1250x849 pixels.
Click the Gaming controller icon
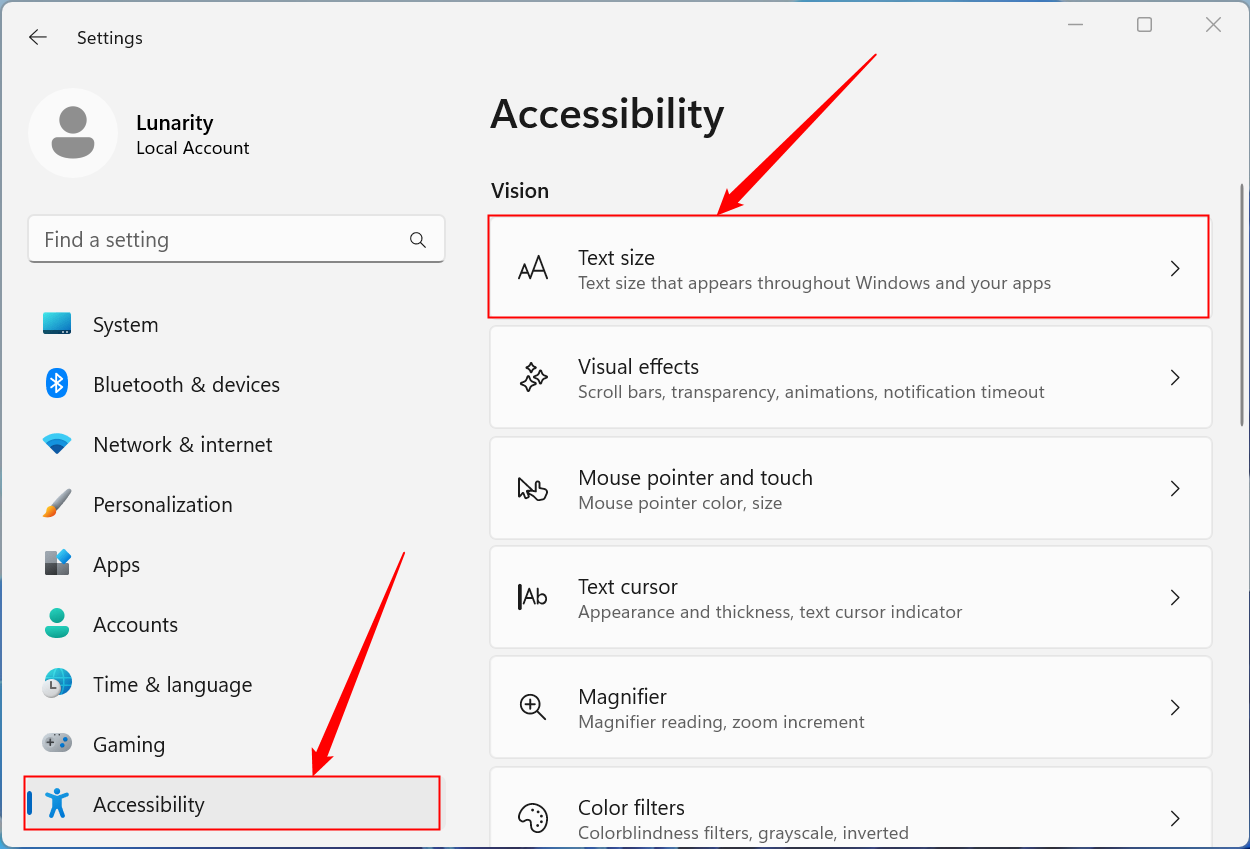click(57, 744)
